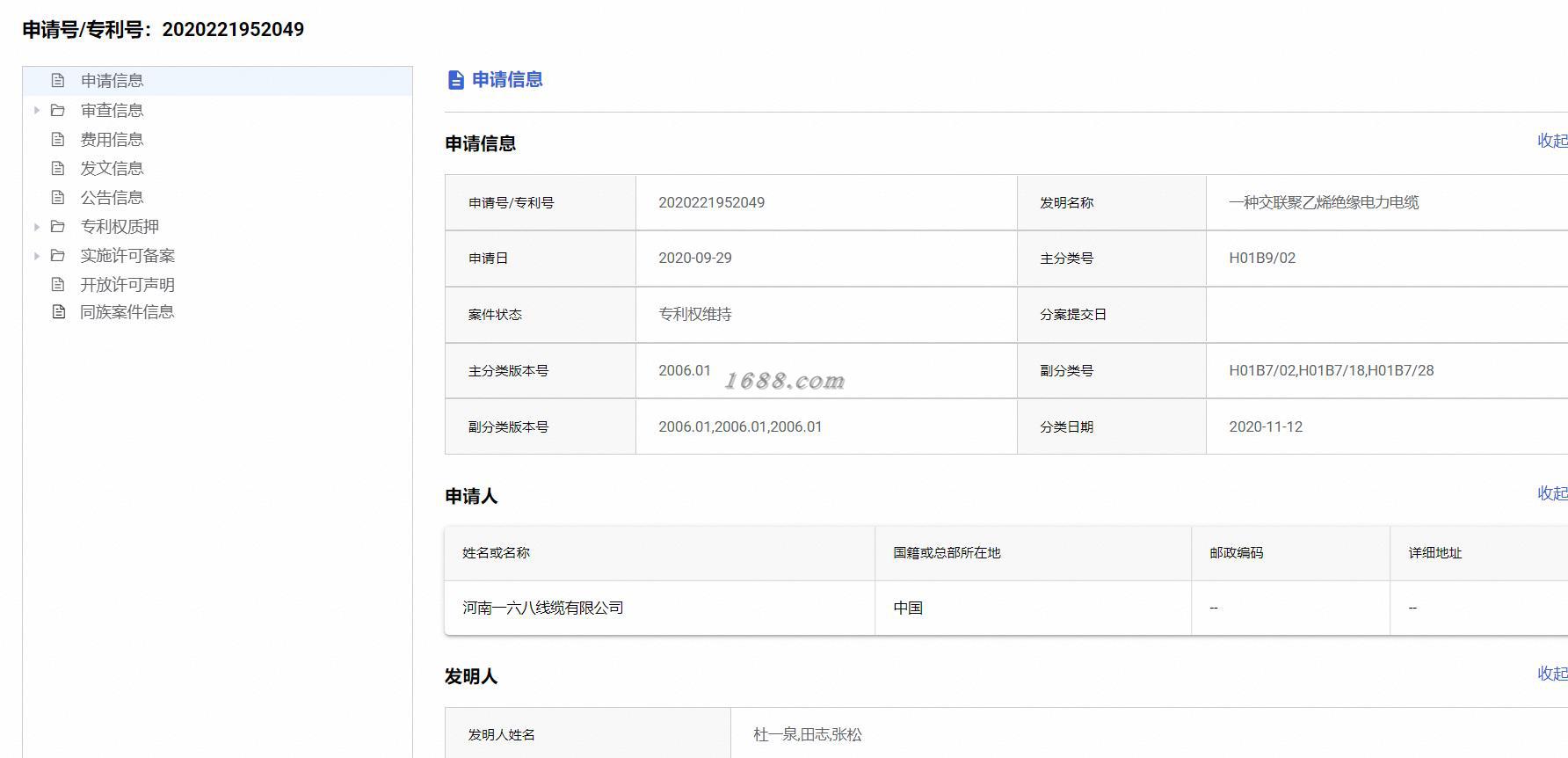Click the application number 2020221952049 table cell
Screen dimensions: 1568x758
(x=826, y=202)
